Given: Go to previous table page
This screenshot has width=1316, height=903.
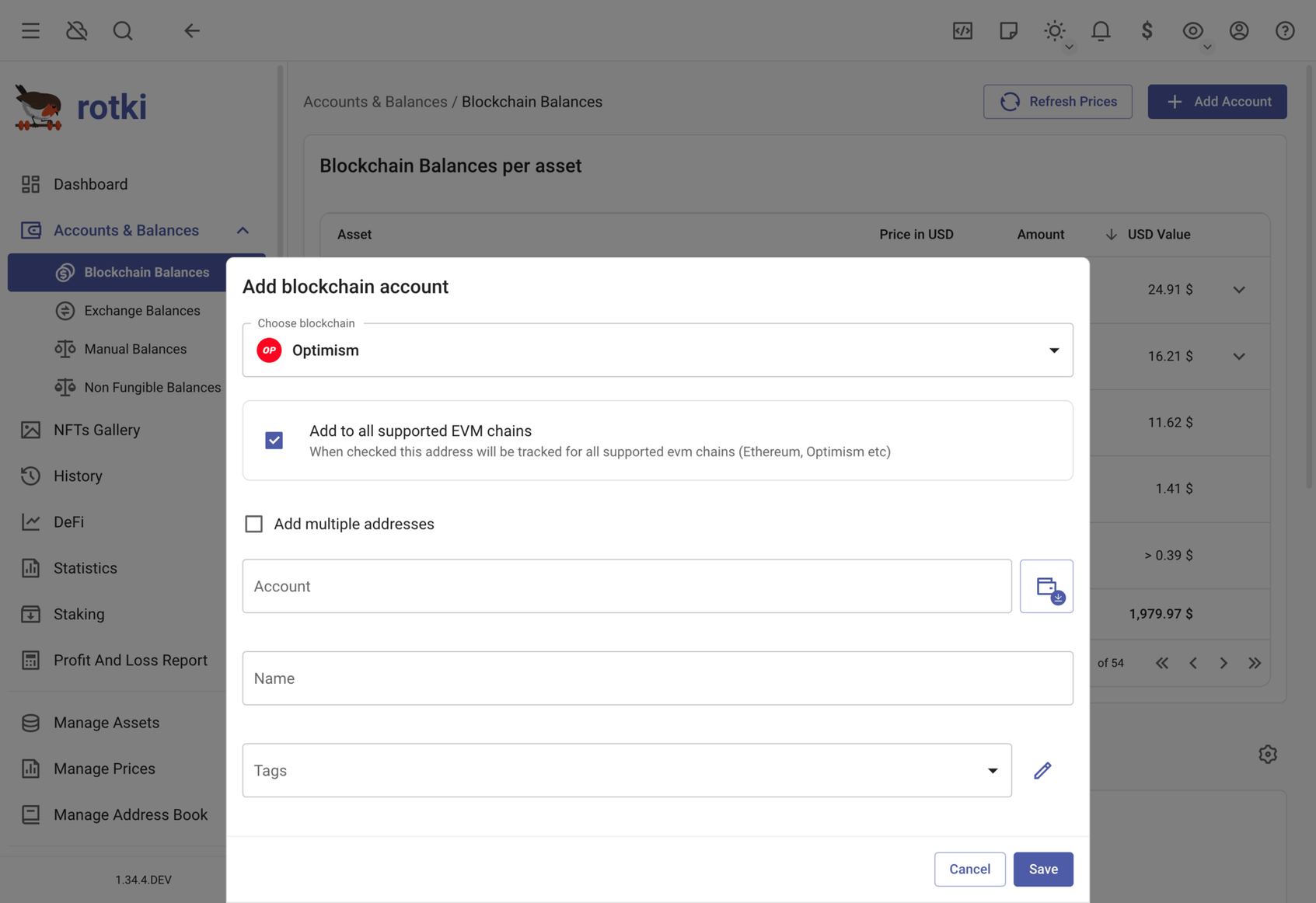Looking at the screenshot, I should [x=1192, y=663].
